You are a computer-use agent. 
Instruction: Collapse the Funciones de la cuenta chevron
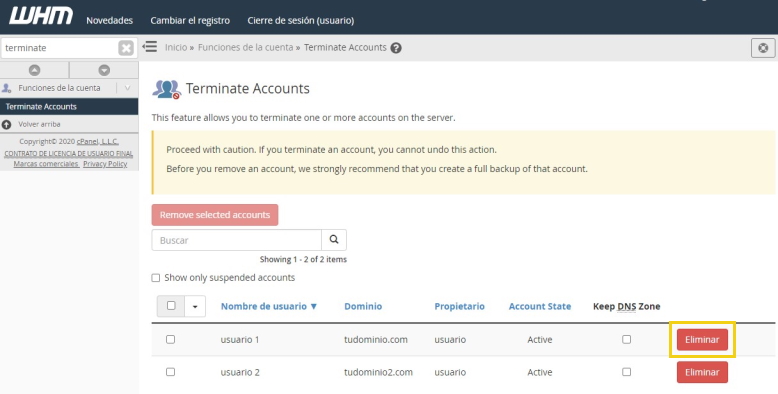(x=128, y=88)
